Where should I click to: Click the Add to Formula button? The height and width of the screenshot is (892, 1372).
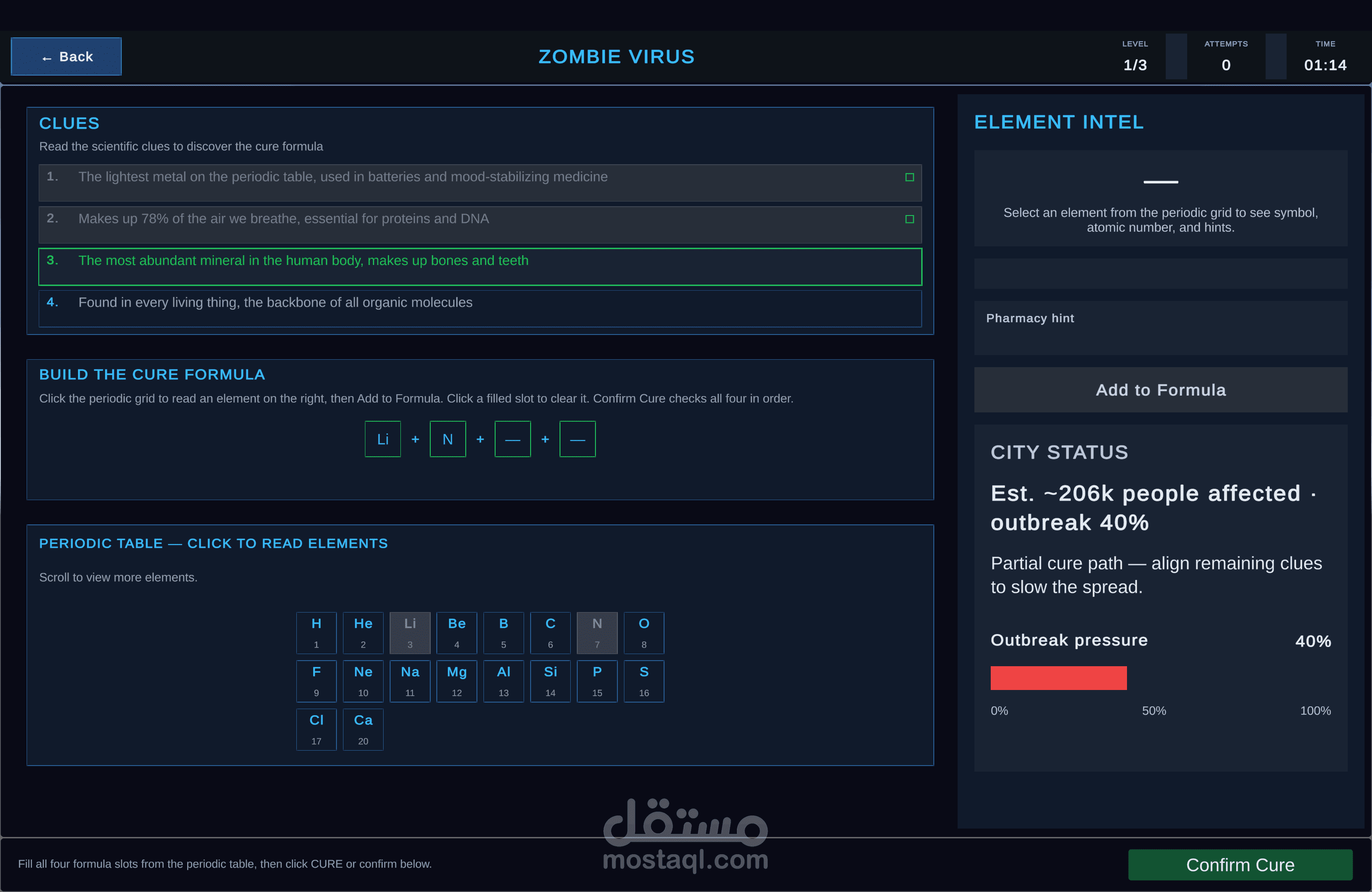click(1161, 390)
